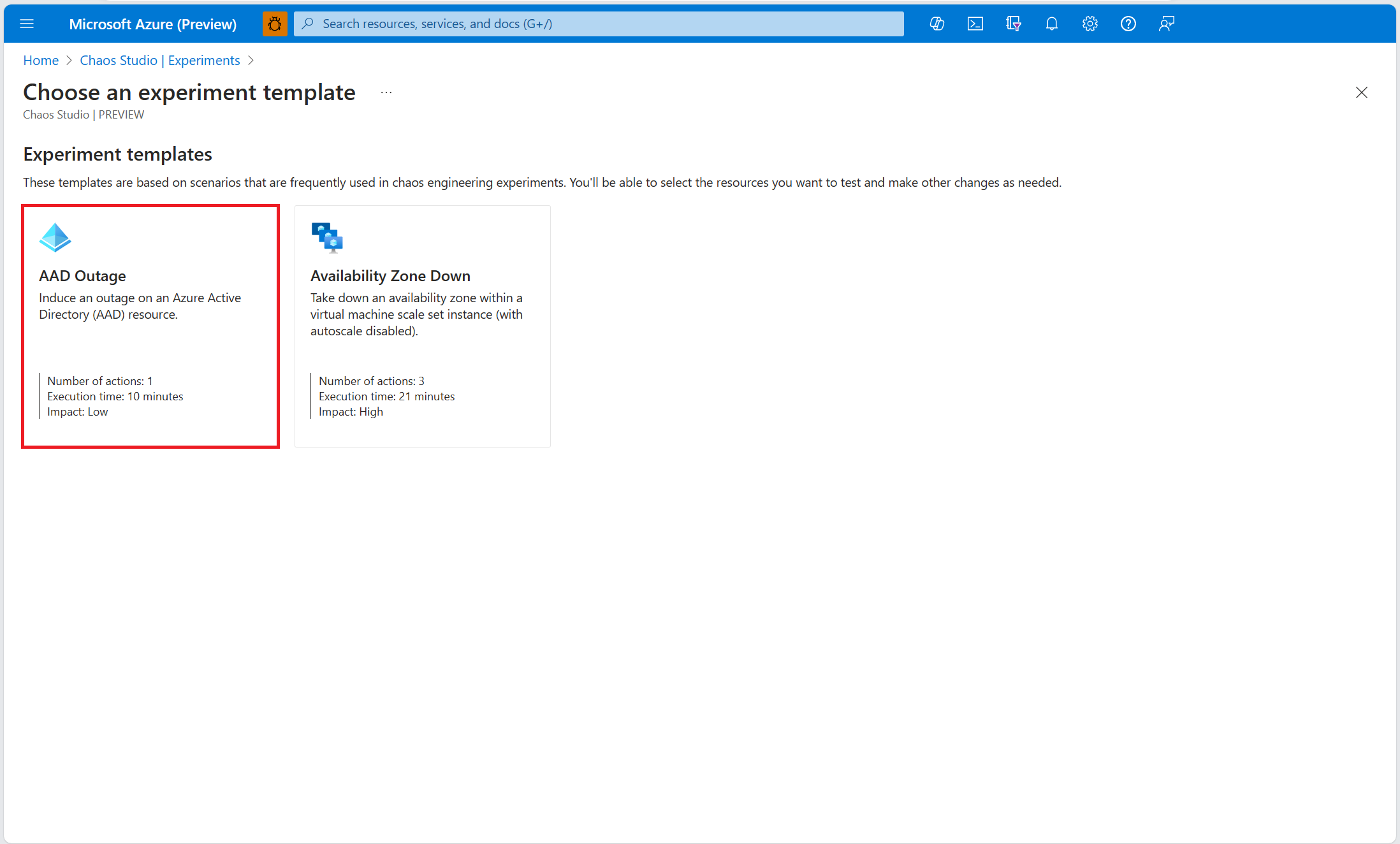The width and height of the screenshot is (1400, 844).
Task: Click the resources search bar
Action: tap(598, 24)
